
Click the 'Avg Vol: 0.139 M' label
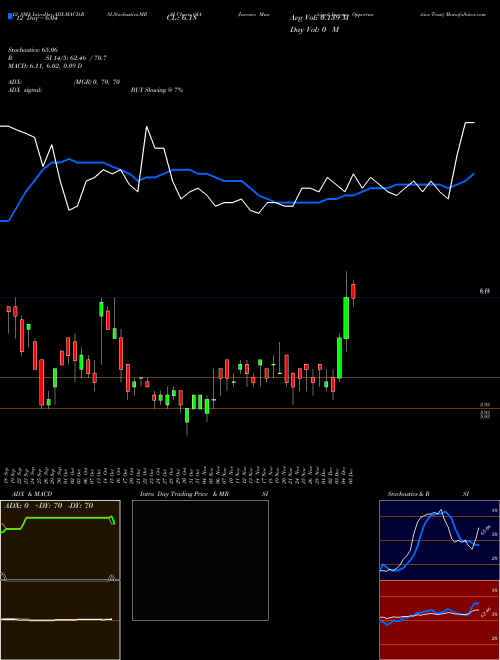tap(319, 18)
